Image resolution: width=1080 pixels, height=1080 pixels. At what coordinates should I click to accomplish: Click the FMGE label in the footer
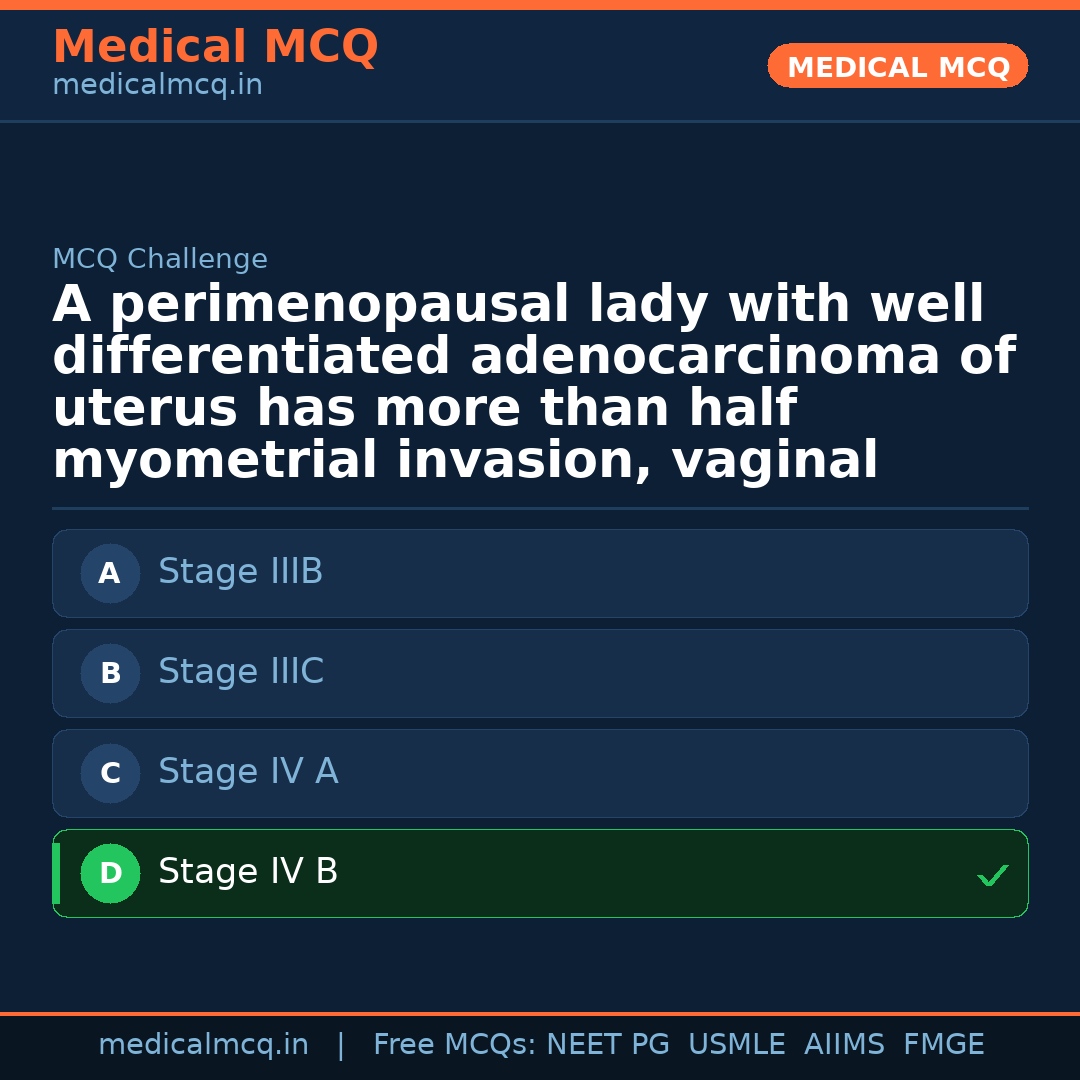(x=943, y=1044)
